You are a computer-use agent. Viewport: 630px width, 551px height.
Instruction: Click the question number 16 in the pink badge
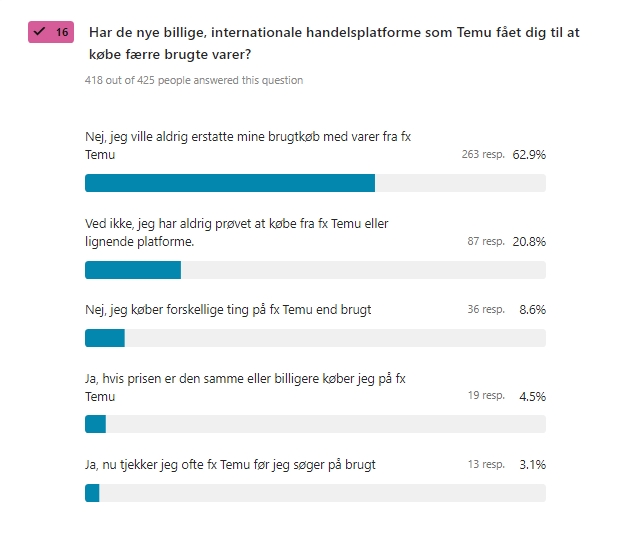point(62,32)
